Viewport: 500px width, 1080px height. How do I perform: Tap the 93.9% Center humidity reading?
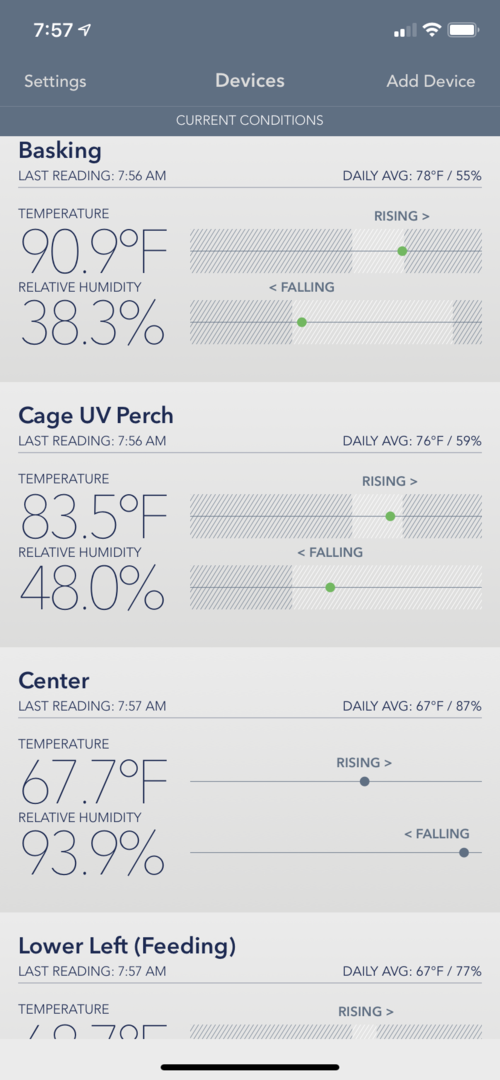point(92,852)
